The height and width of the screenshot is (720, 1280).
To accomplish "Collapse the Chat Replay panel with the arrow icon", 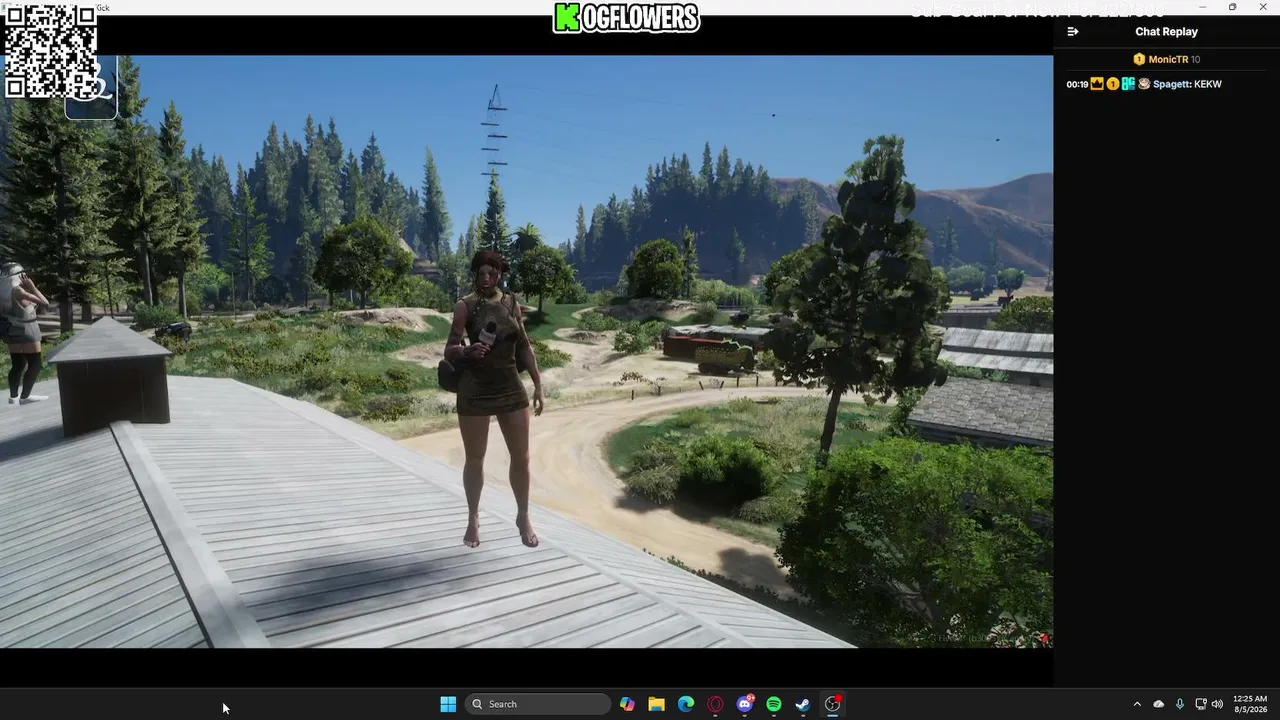I will click(1073, 32).
